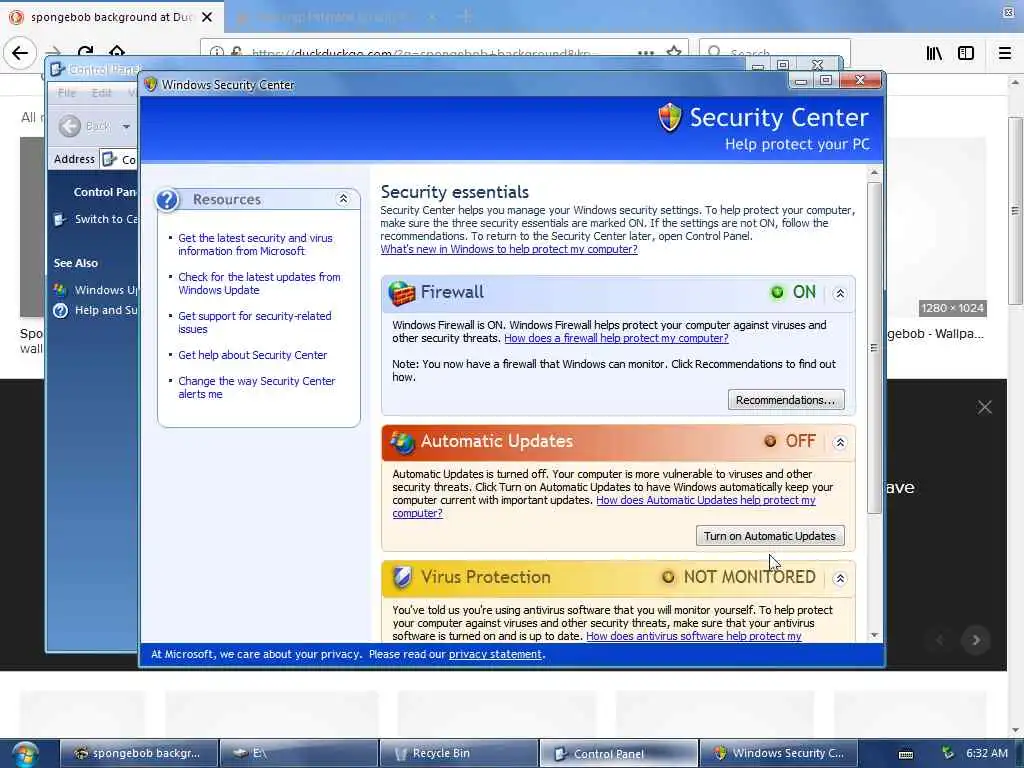This screenshot has width=1024, height=768.
Task: Collapse the Automatic Updates section
Action: tap(840, 442)
